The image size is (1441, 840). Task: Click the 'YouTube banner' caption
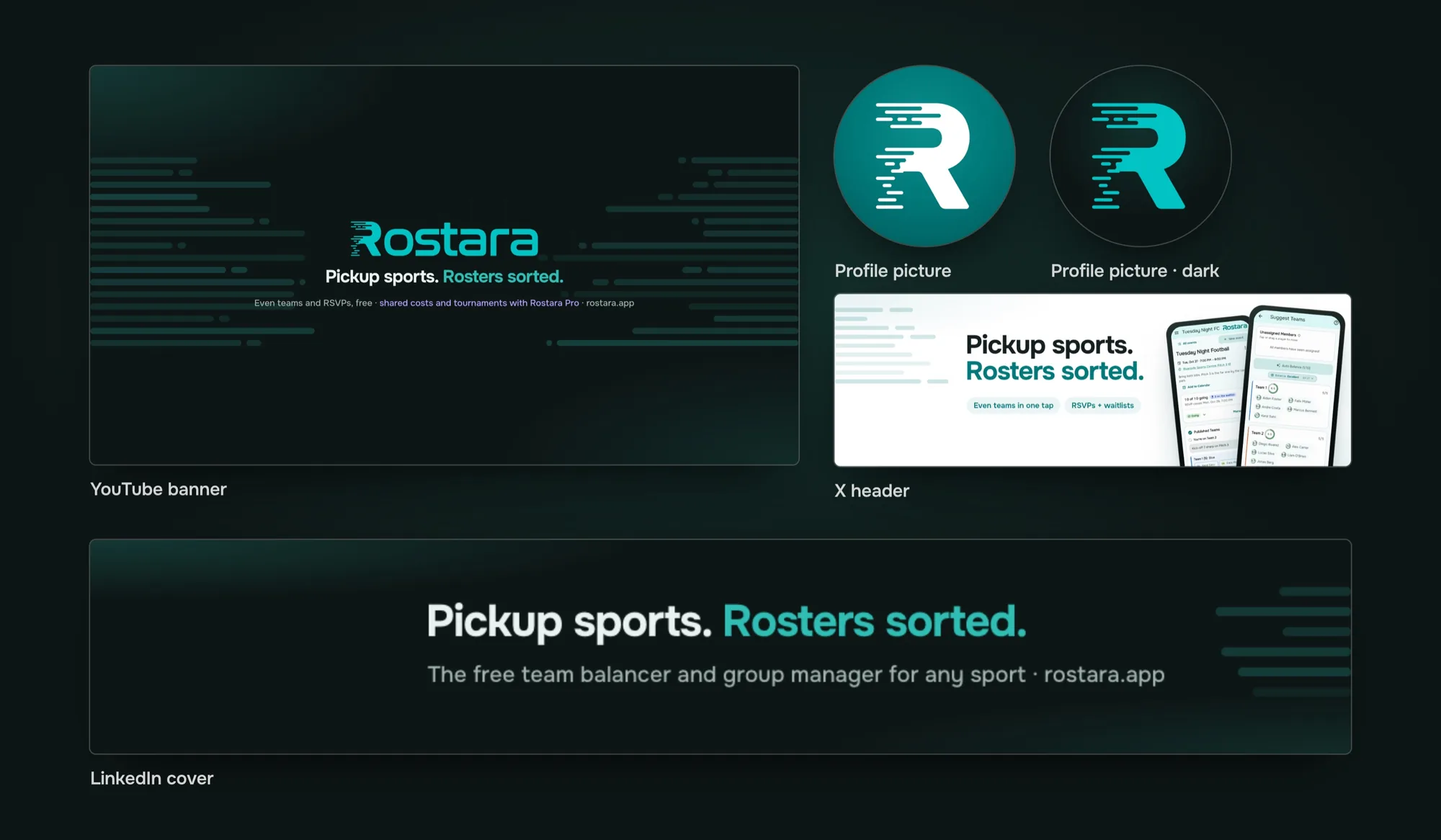(159, 489)
